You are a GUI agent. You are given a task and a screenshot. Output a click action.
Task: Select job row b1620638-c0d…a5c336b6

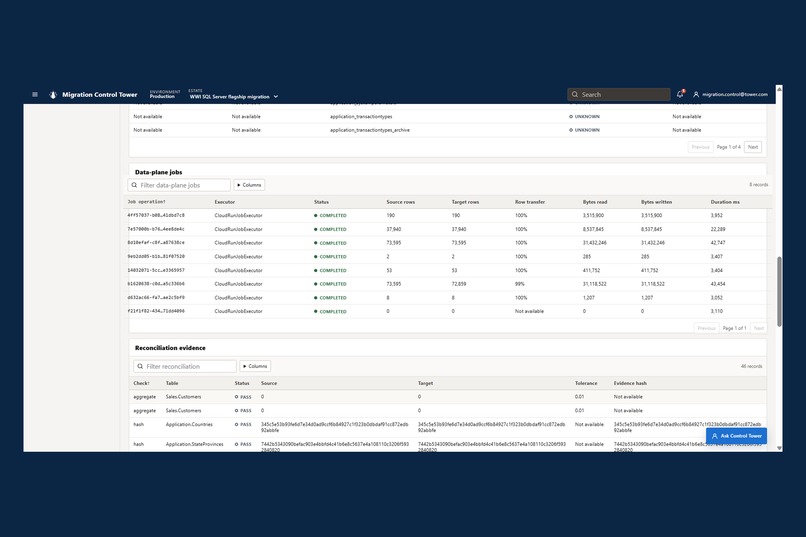coord(447,284)
